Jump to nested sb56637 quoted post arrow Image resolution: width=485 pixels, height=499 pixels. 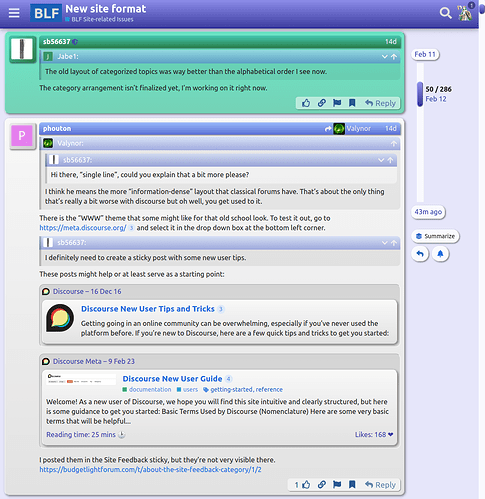click(391, 160)
